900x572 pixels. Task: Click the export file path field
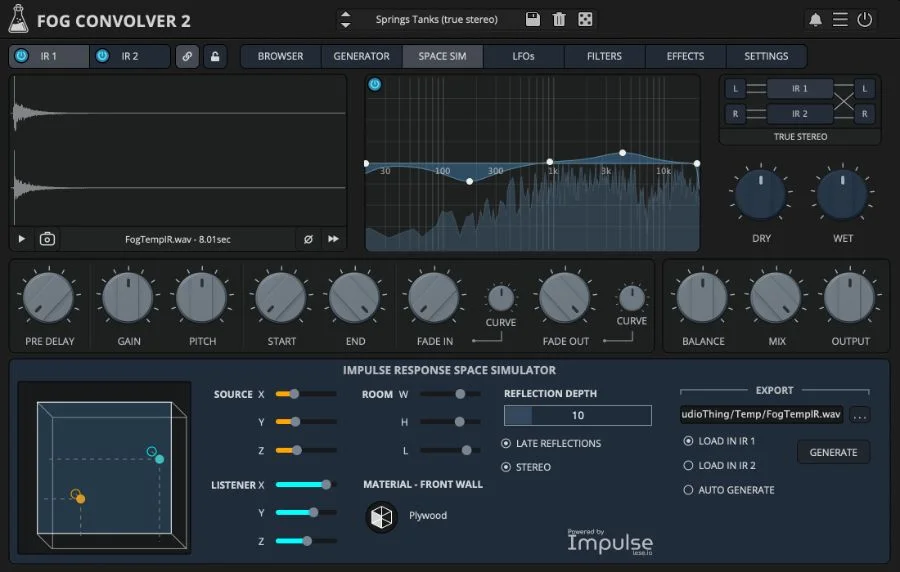pyautogui.click(x=761, y=414)
